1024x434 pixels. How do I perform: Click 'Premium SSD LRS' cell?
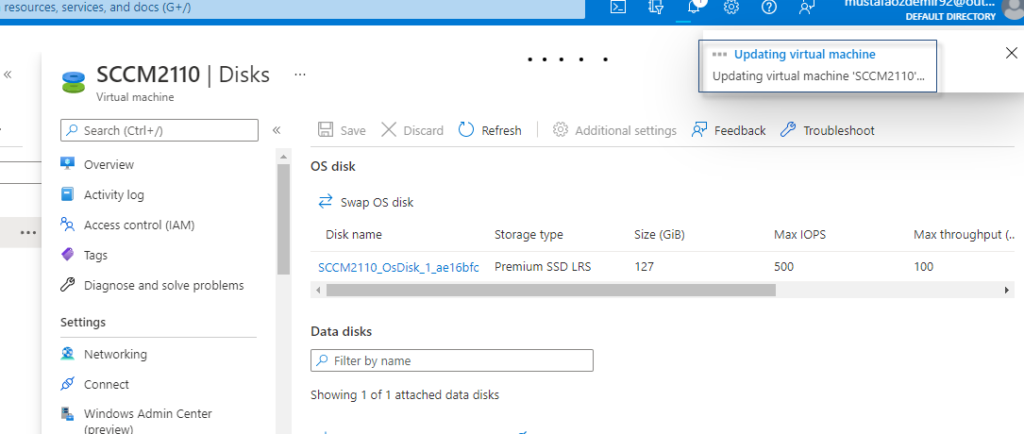(543, 266)
